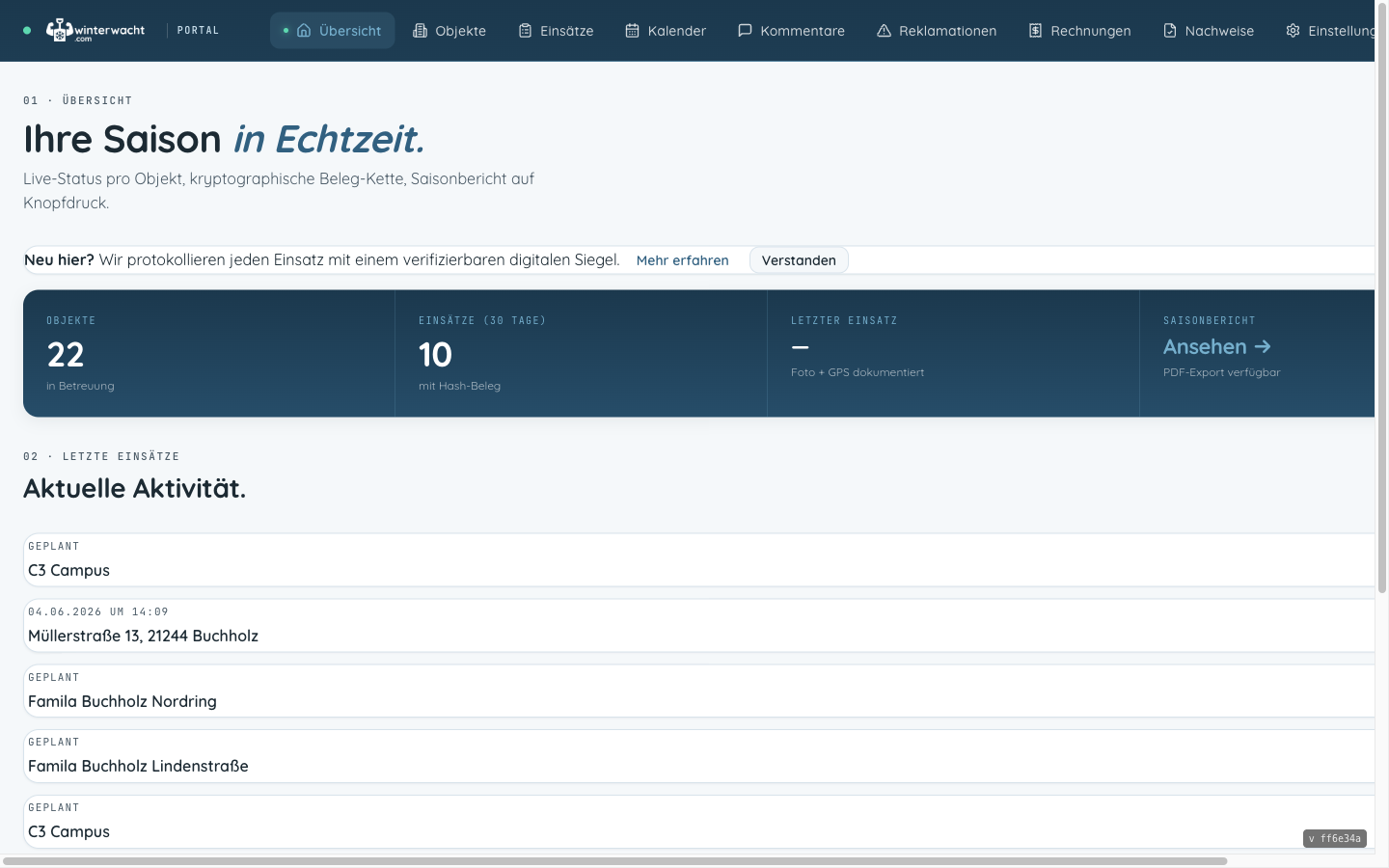1389x868 pixels.
Task: Click the Foto + GPS dokumentiert text
Action: [858, 372]
